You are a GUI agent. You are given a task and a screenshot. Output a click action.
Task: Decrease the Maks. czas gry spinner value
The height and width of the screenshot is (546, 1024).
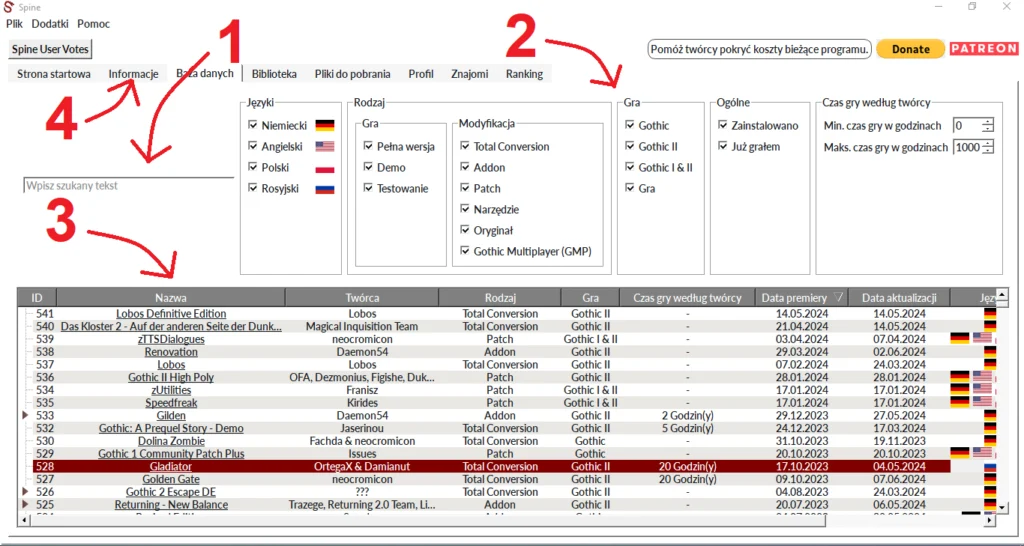[987, 151]
